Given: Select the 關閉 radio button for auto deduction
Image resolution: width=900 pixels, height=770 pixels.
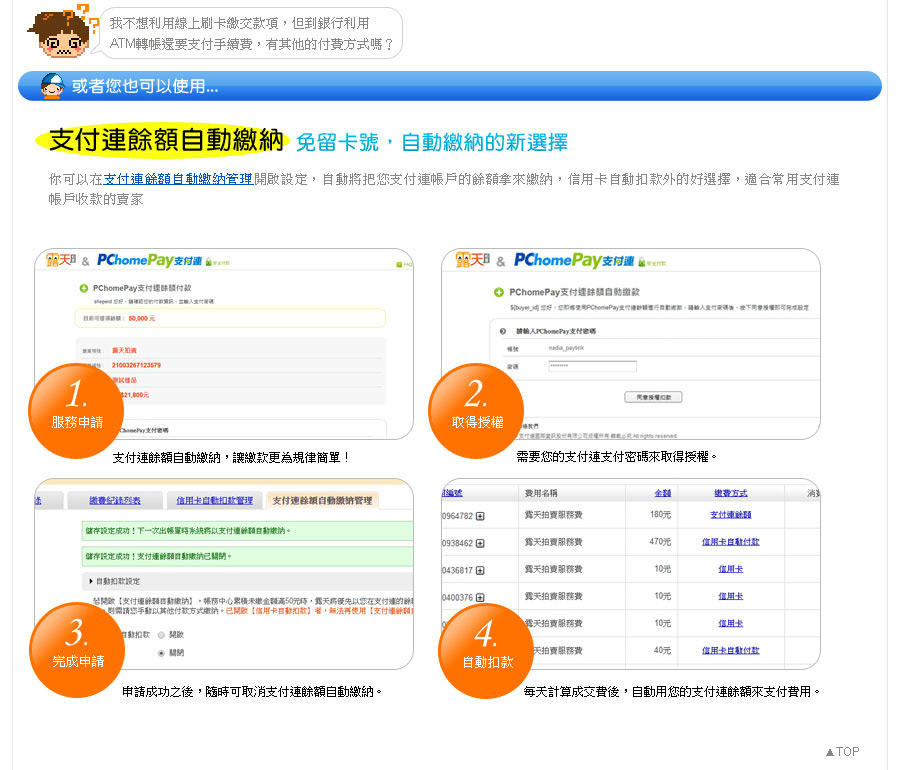Looking at the screenshot, I should tap(162, 653).
